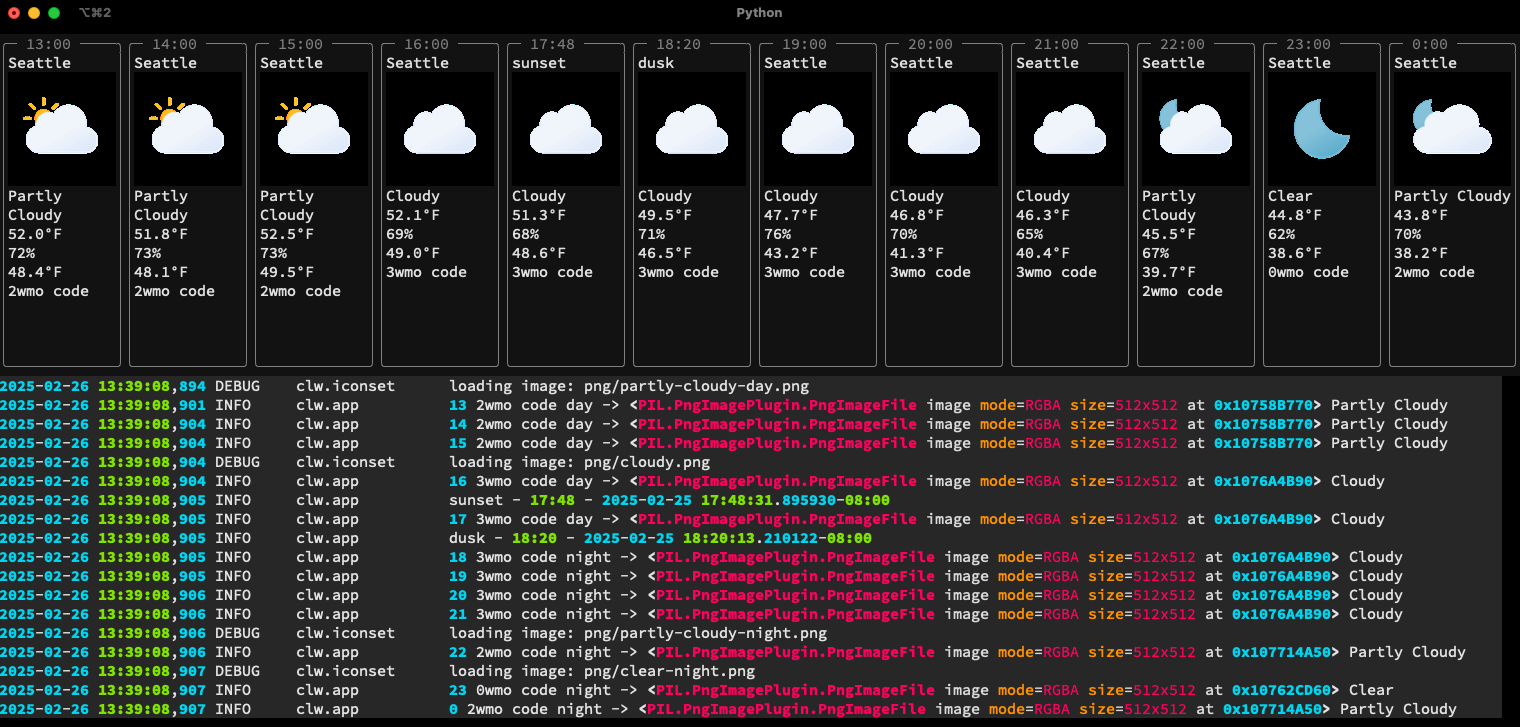1520x727 pixels.
Task: Click the hex address 0x10762CD60
Action: tap(1282, 690)
